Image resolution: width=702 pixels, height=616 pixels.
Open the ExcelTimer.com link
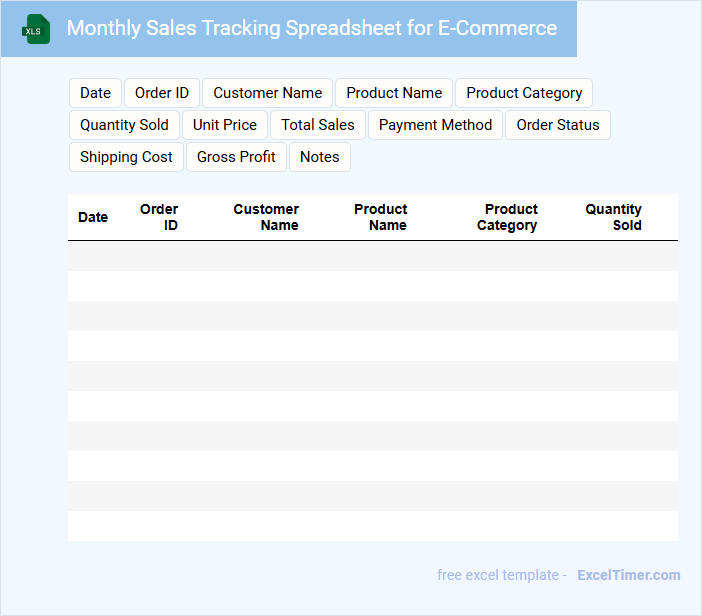628,575
